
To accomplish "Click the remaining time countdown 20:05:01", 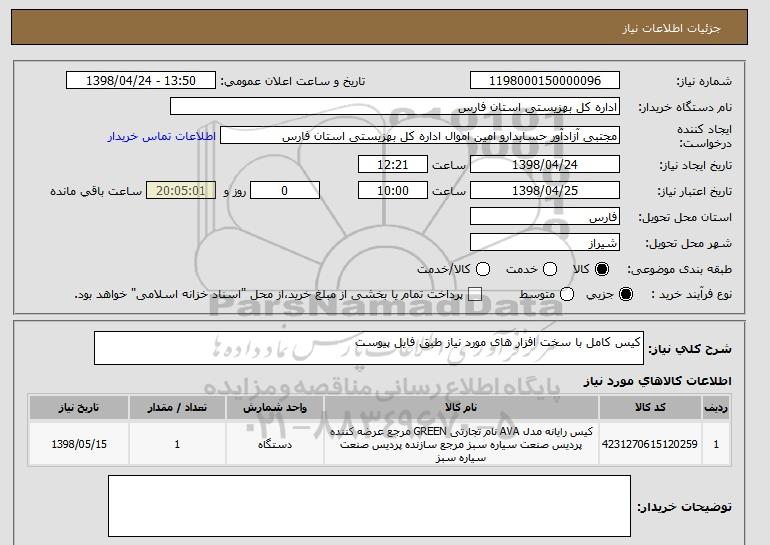I will (180, 190).
